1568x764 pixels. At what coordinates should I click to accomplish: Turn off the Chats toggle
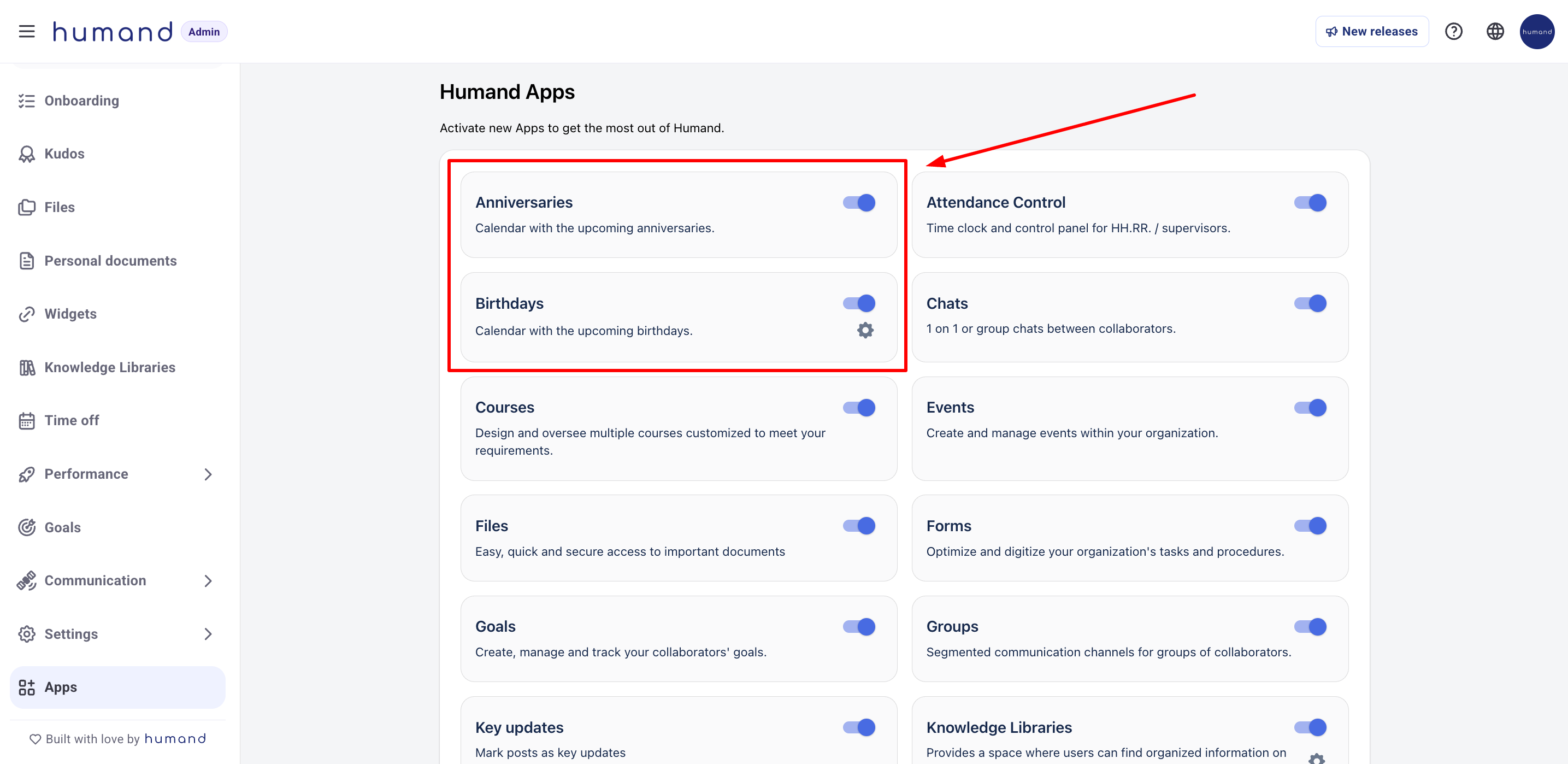coord(1310,303)
